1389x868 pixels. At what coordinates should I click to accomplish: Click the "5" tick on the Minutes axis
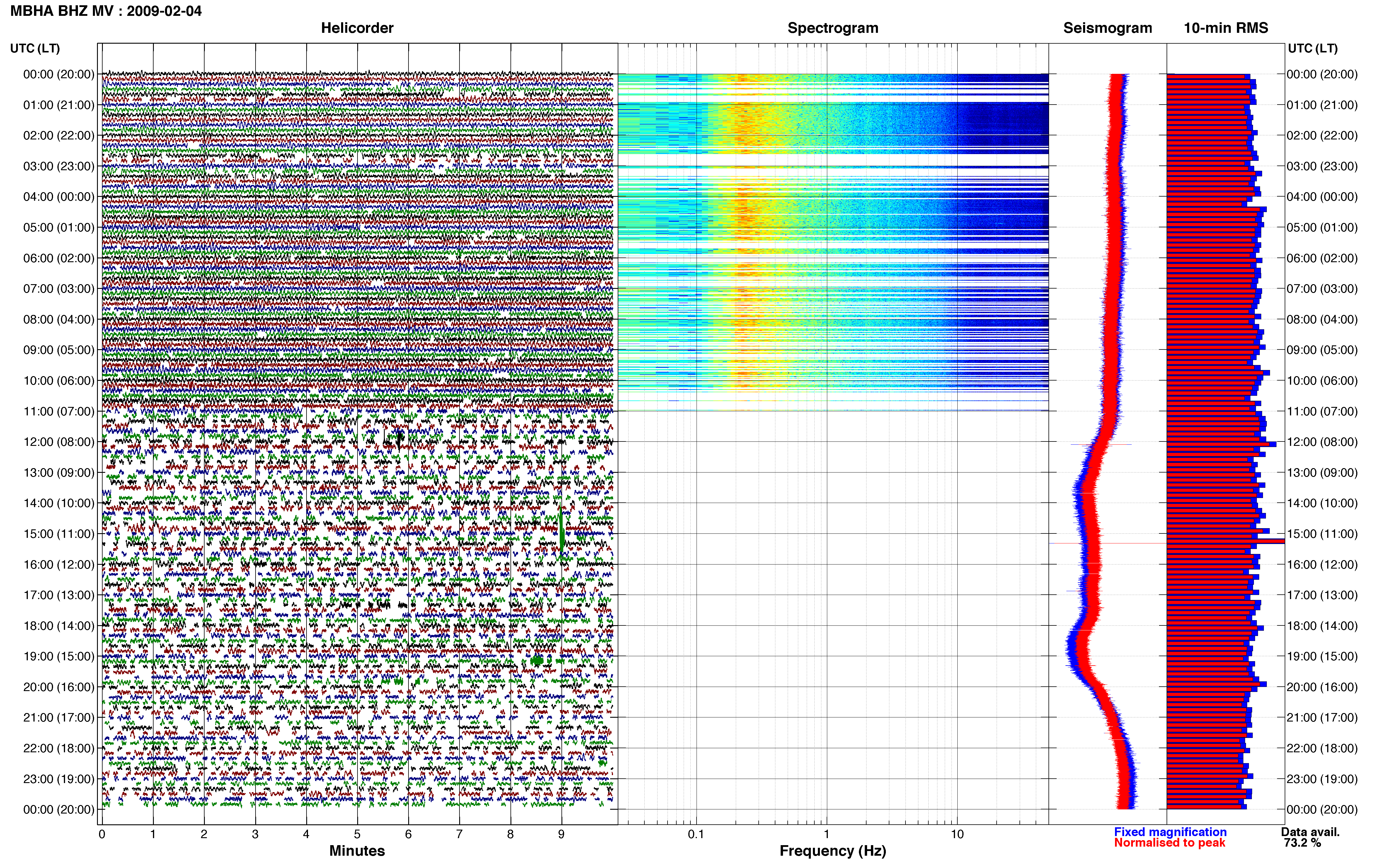point(357,835)
